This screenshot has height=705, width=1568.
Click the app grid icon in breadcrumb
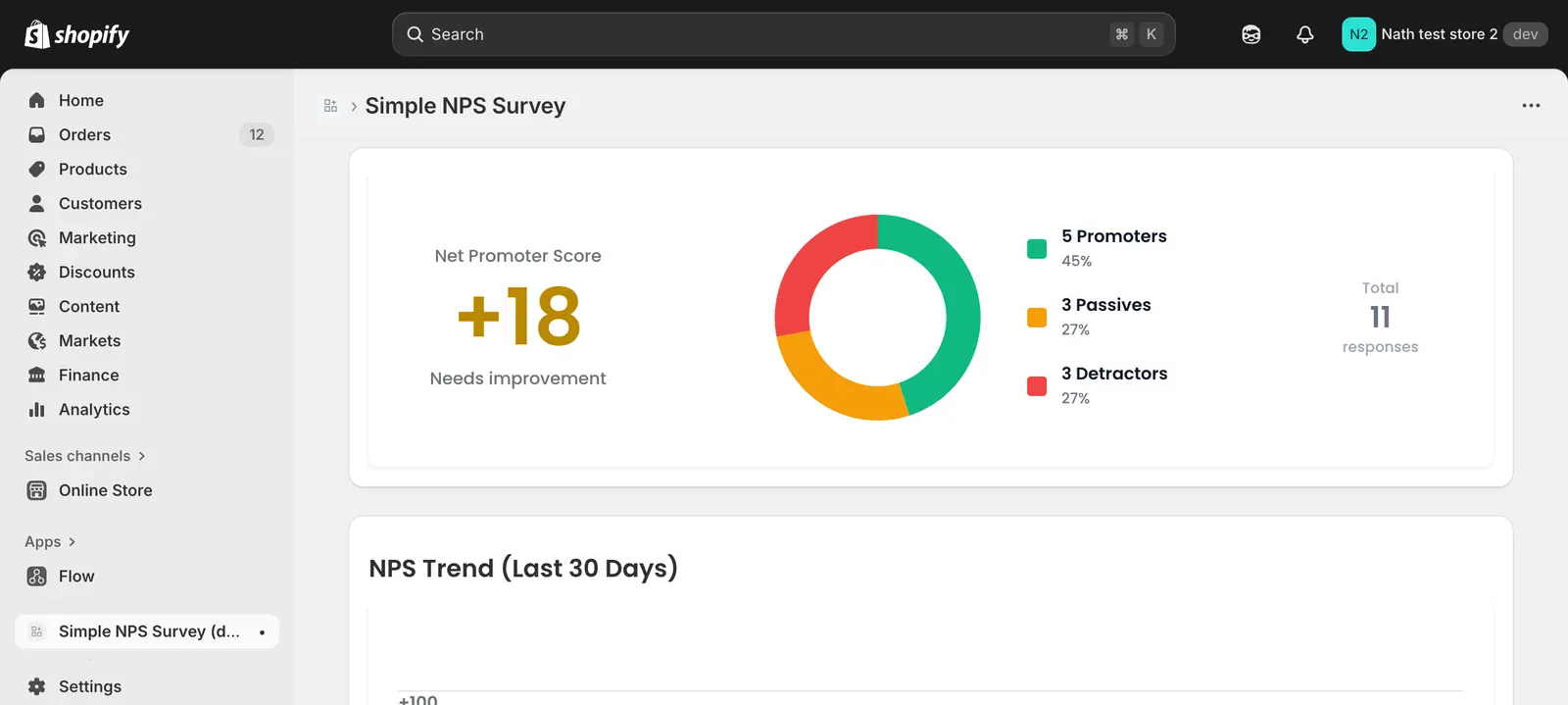pos(330,106)
